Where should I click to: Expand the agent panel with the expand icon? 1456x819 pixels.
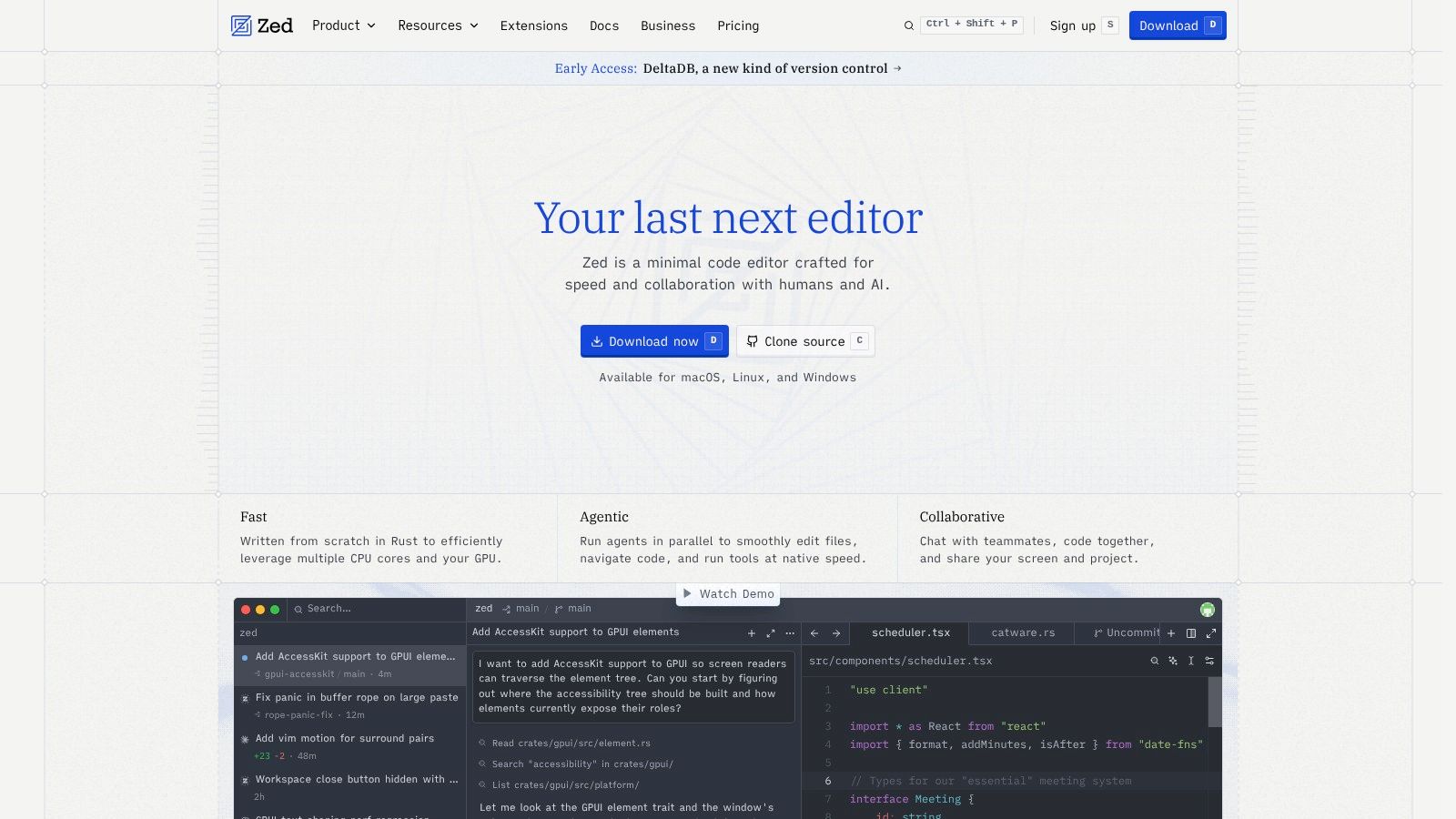pos(771,633)
